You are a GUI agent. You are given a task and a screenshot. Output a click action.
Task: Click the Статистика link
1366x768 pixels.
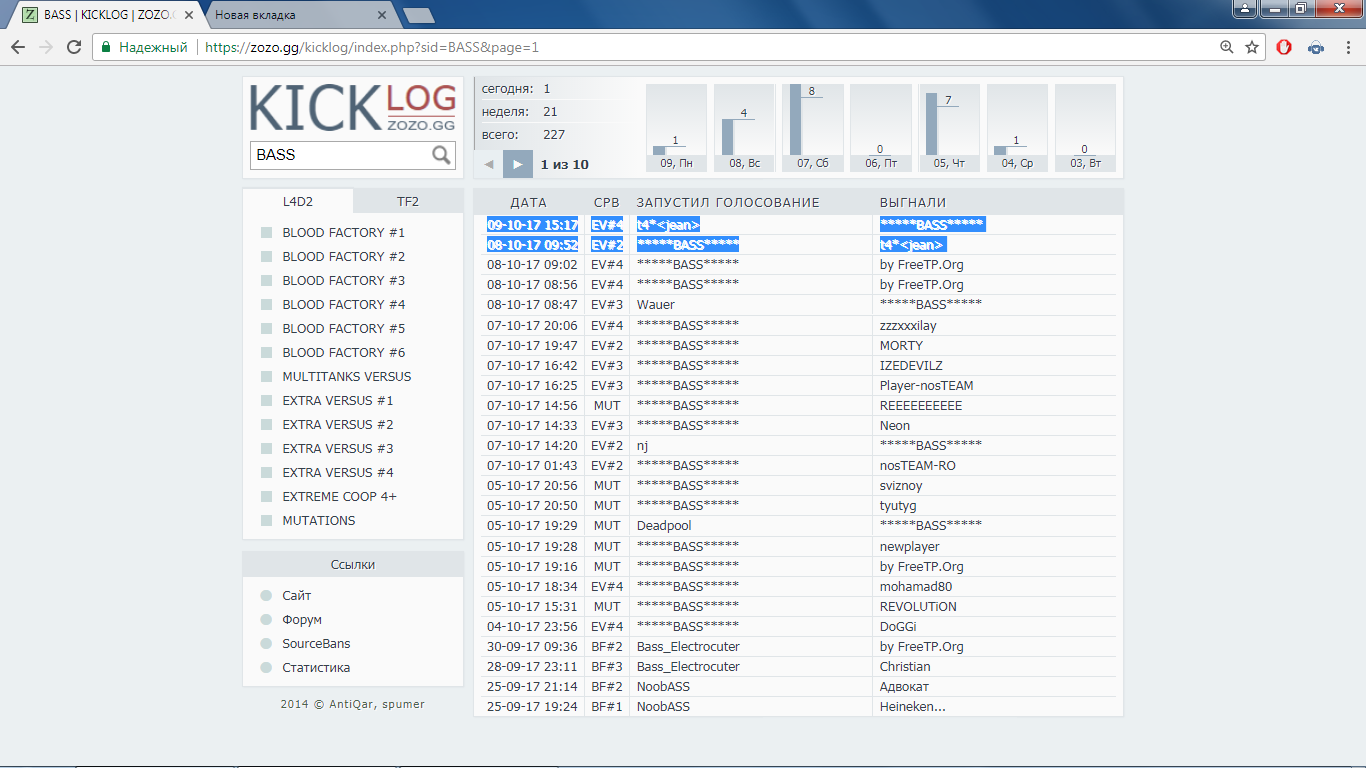[x=316, y=668]
